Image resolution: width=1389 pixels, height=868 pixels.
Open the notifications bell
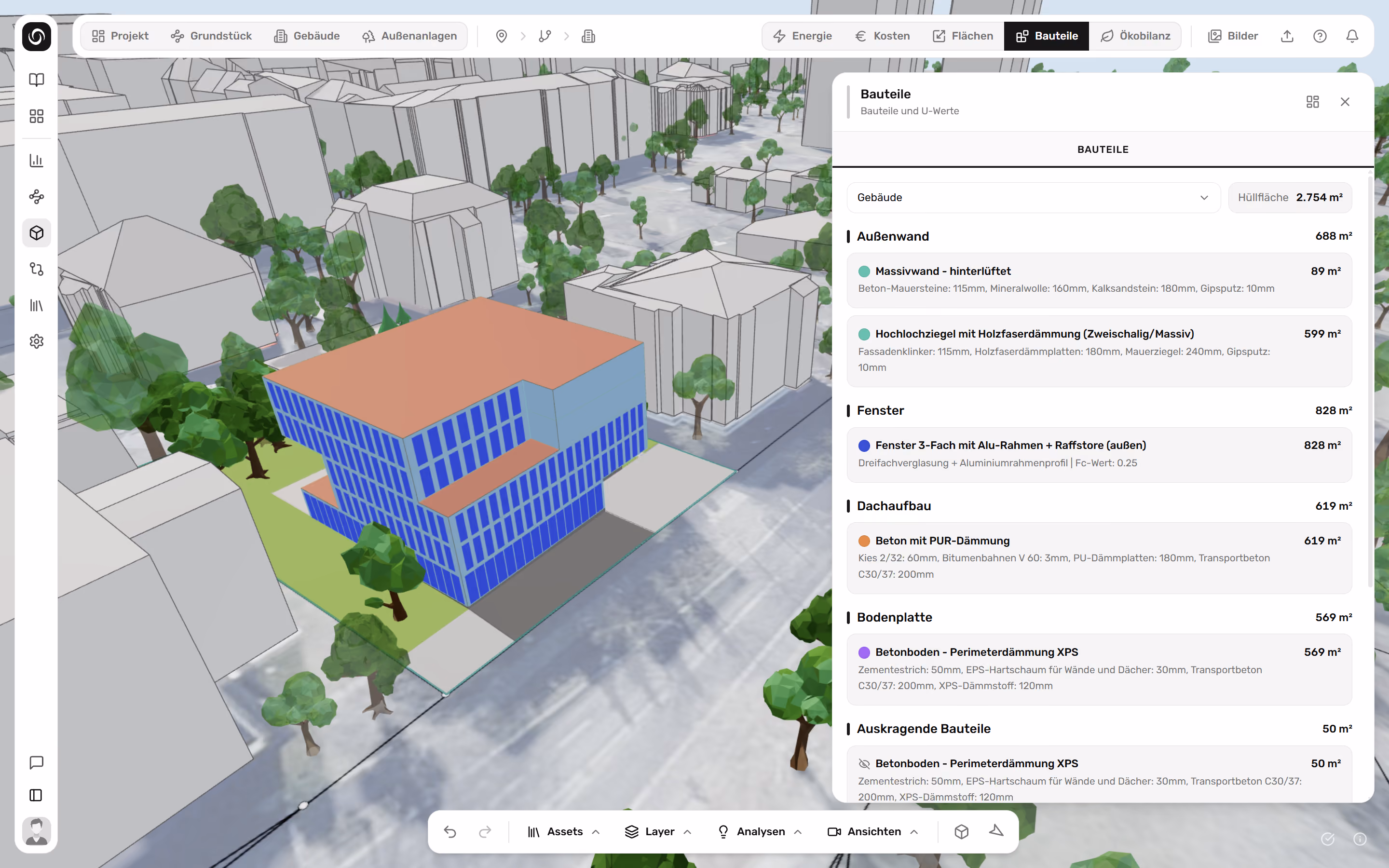click(1352, 36)
